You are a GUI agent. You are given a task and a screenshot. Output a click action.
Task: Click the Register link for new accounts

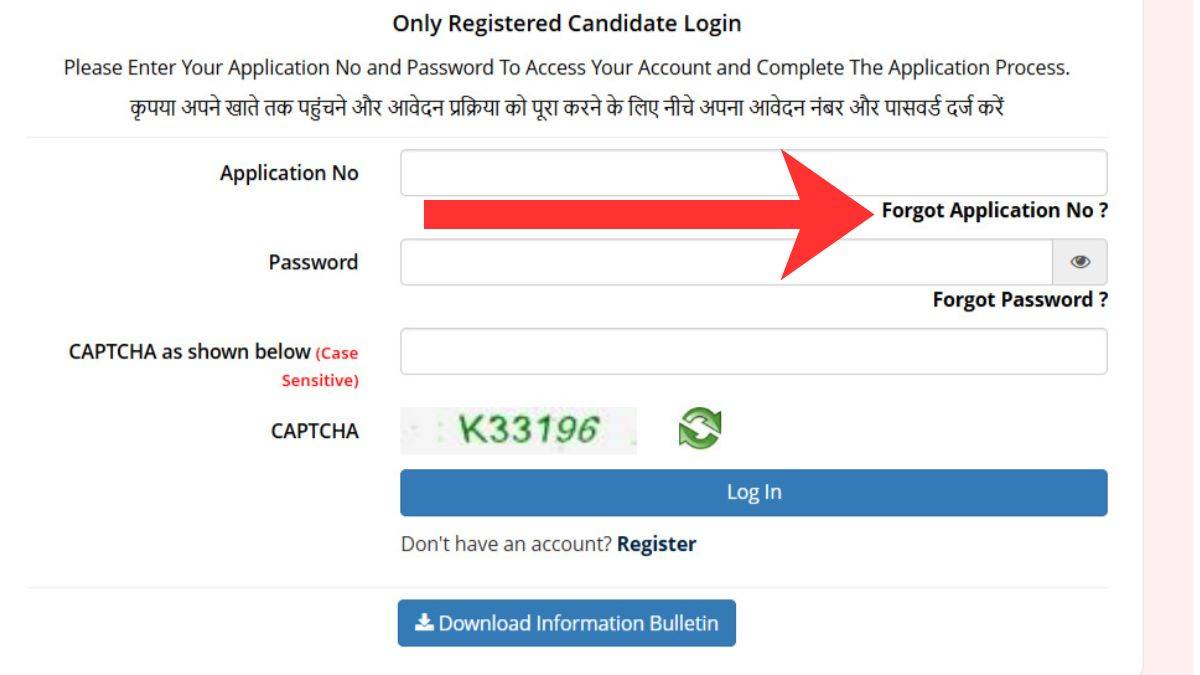pyautogui.click(x=658, y=543)
